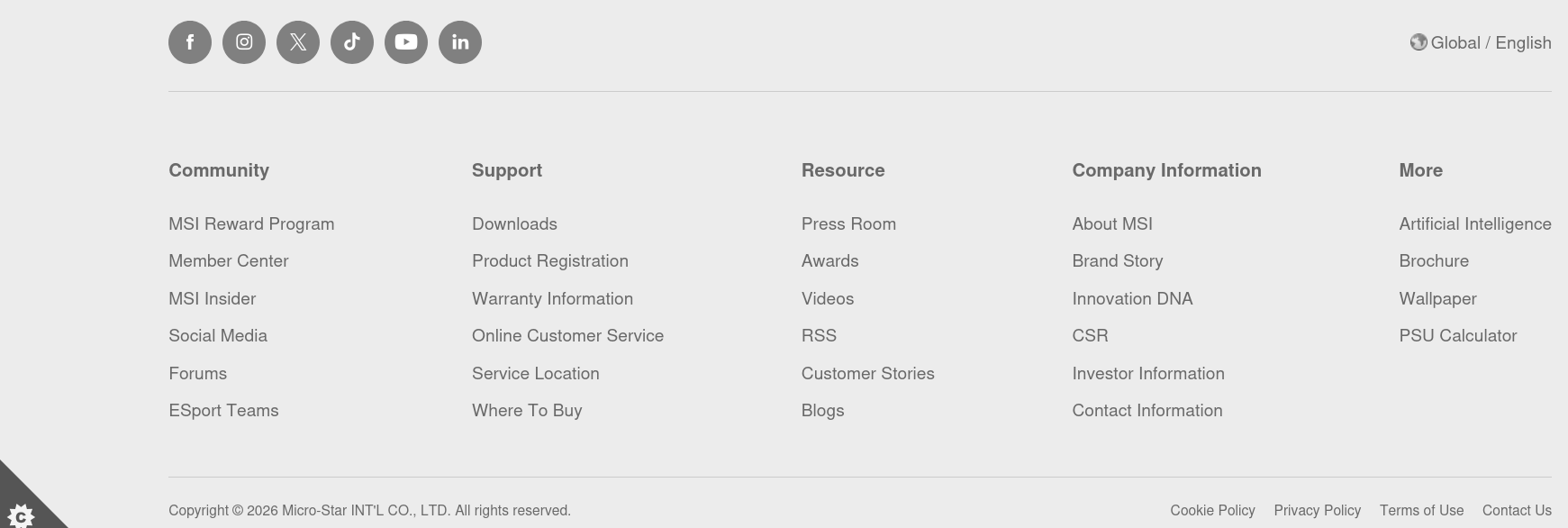Screen dimensions: 1568x528
Task: Click Where To Buy link
Action: [x=527, y=411]
